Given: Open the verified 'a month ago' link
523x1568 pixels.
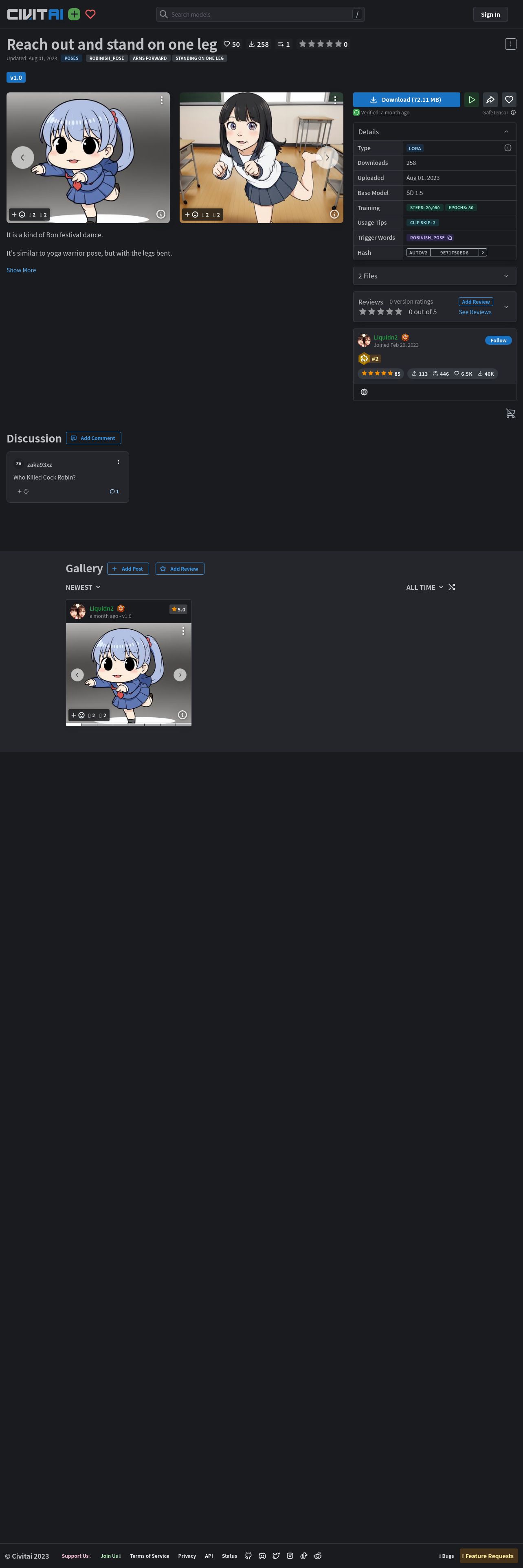Looking at the screenshot, I should 395,113.
